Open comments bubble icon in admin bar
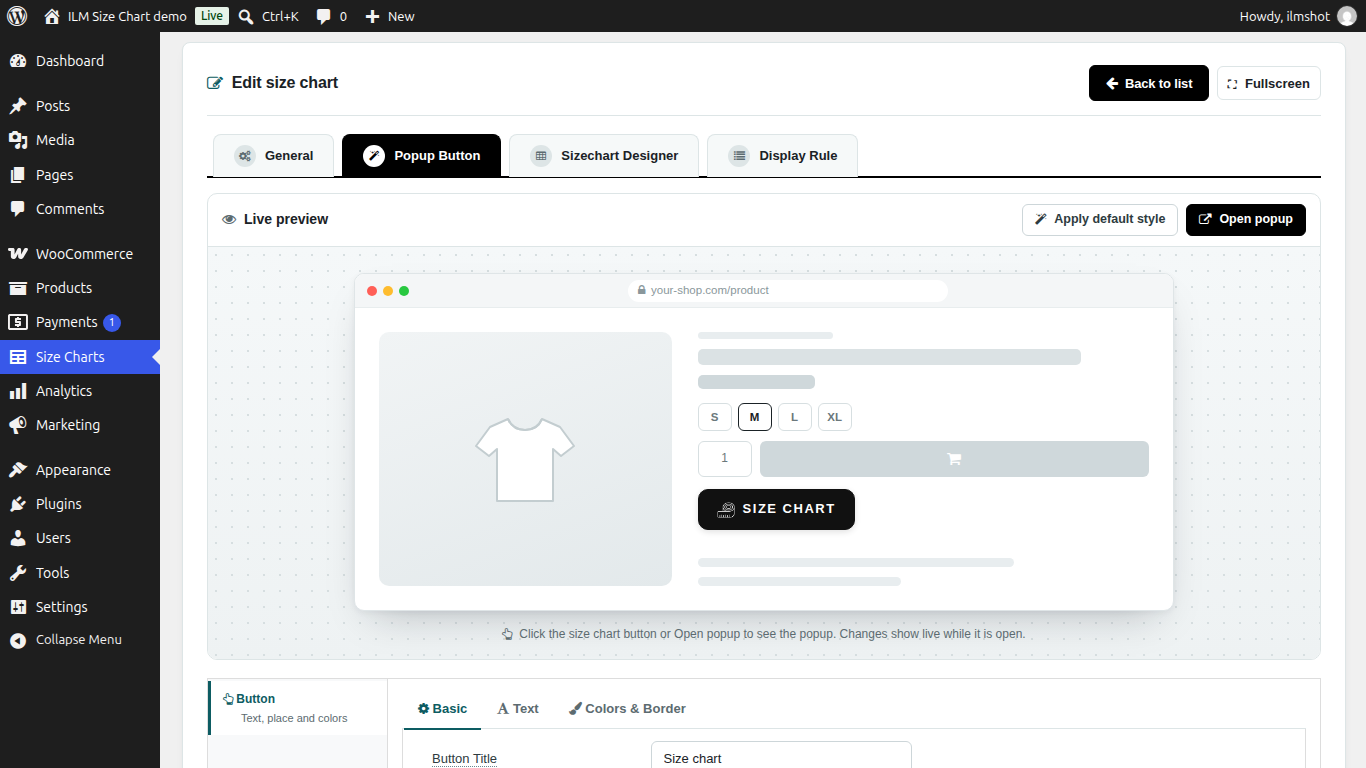Screen dimensions: 1366x768 tap(323, 16)
